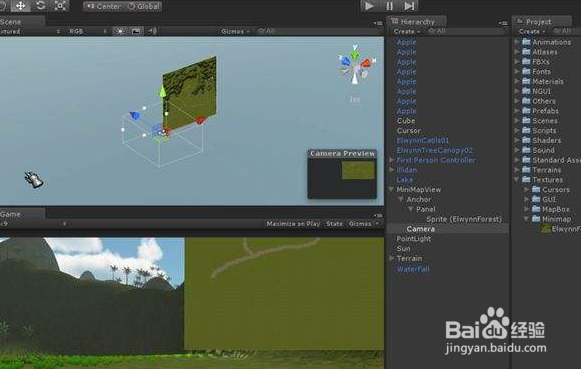Grab the blue Z-axis move arrow
The width and height of the screenshot is (581, 369).
[x=135, y=115]
